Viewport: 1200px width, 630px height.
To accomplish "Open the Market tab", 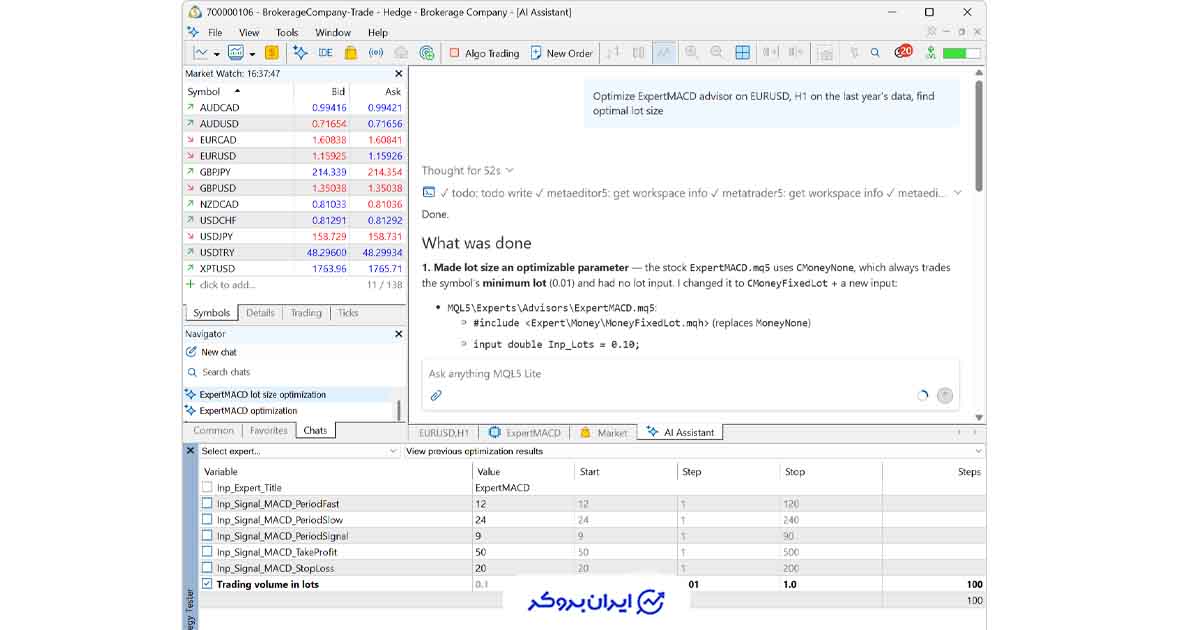I will click(604, 433).
